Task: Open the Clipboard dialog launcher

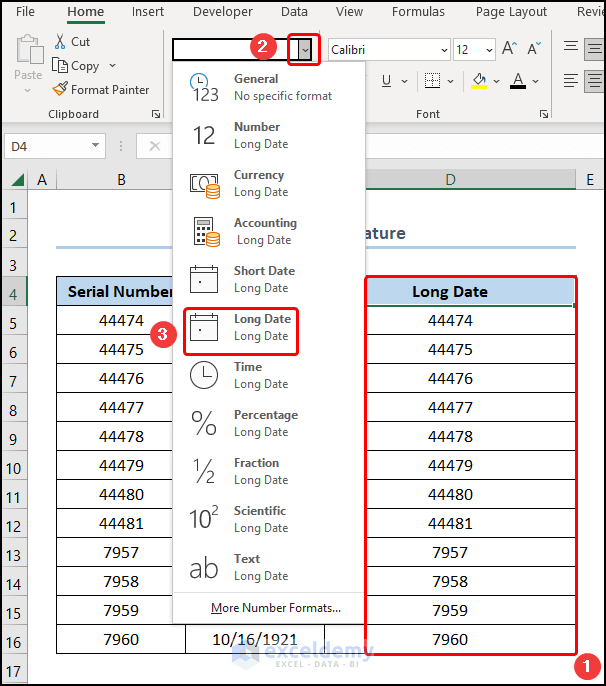Action: pyautogui.click(x=156, y=114)
